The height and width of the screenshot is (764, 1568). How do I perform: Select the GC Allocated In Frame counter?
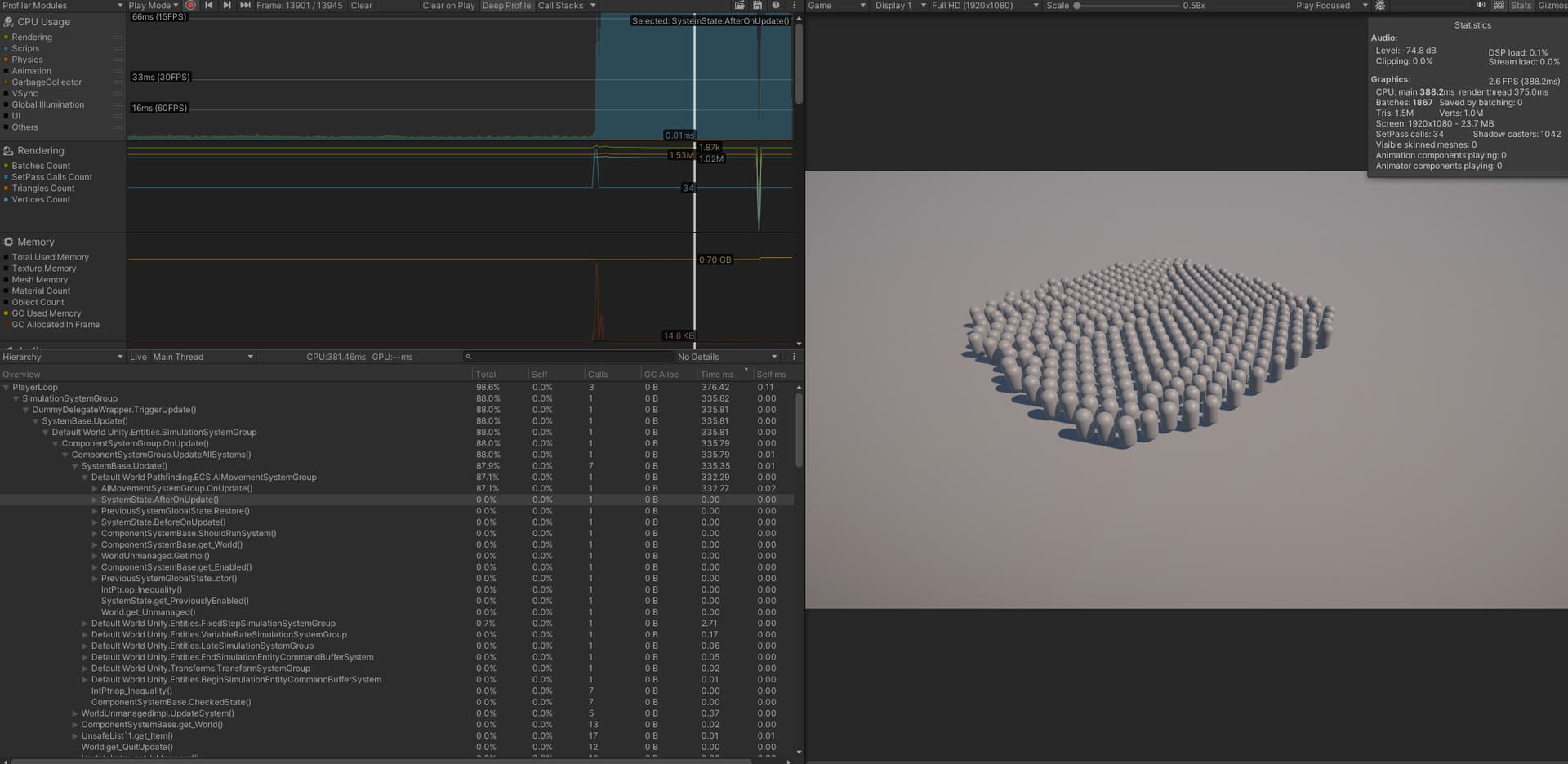(x=56, y=324)
